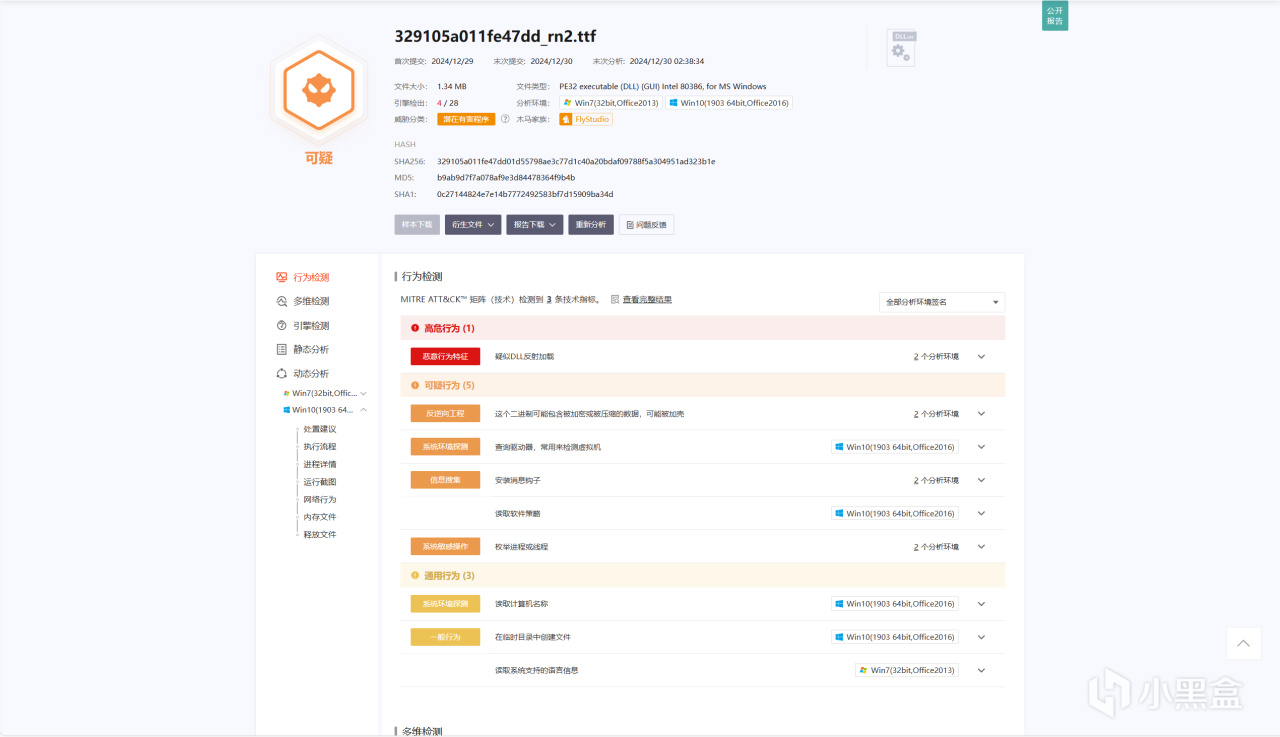Click the yellow 一般行为 tag
This screenshot has height=737, width=1280.
(x=445, y=637)
